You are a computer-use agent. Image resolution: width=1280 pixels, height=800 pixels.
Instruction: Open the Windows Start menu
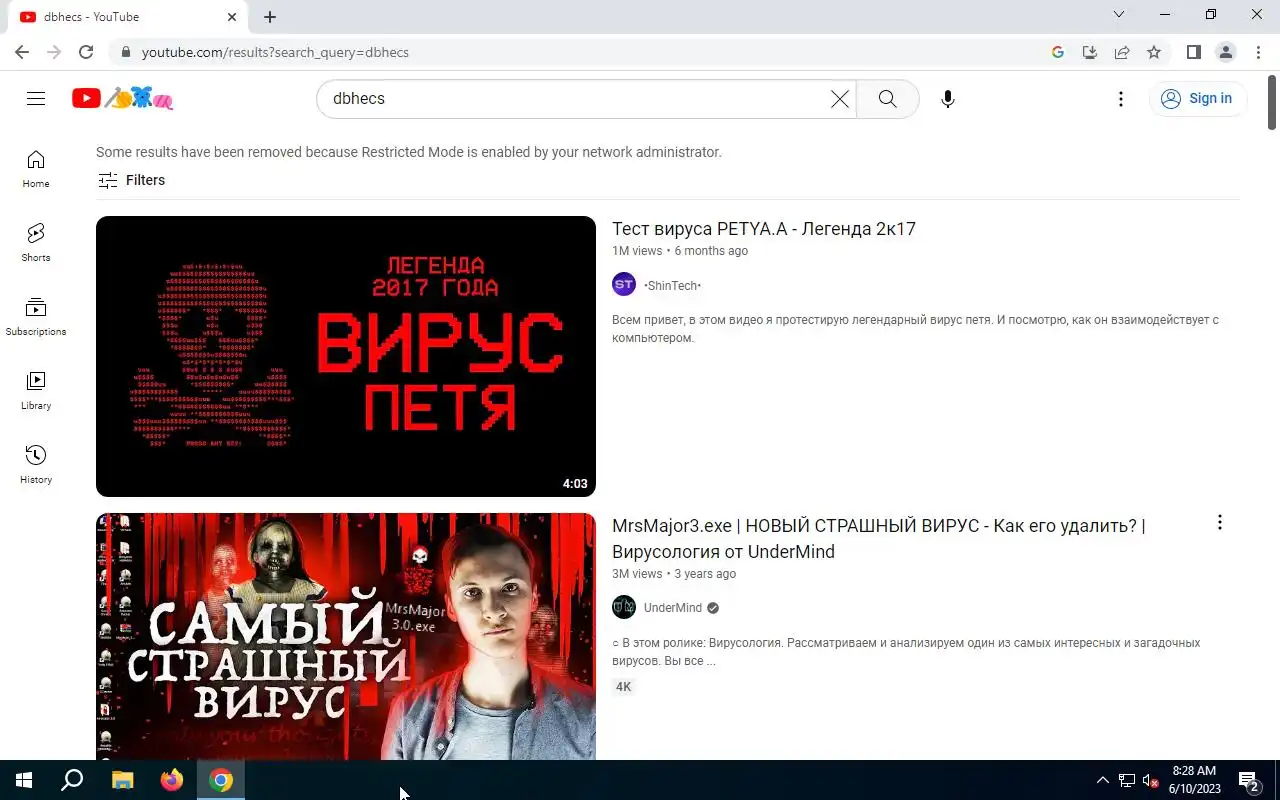click(x=24, y=780)
